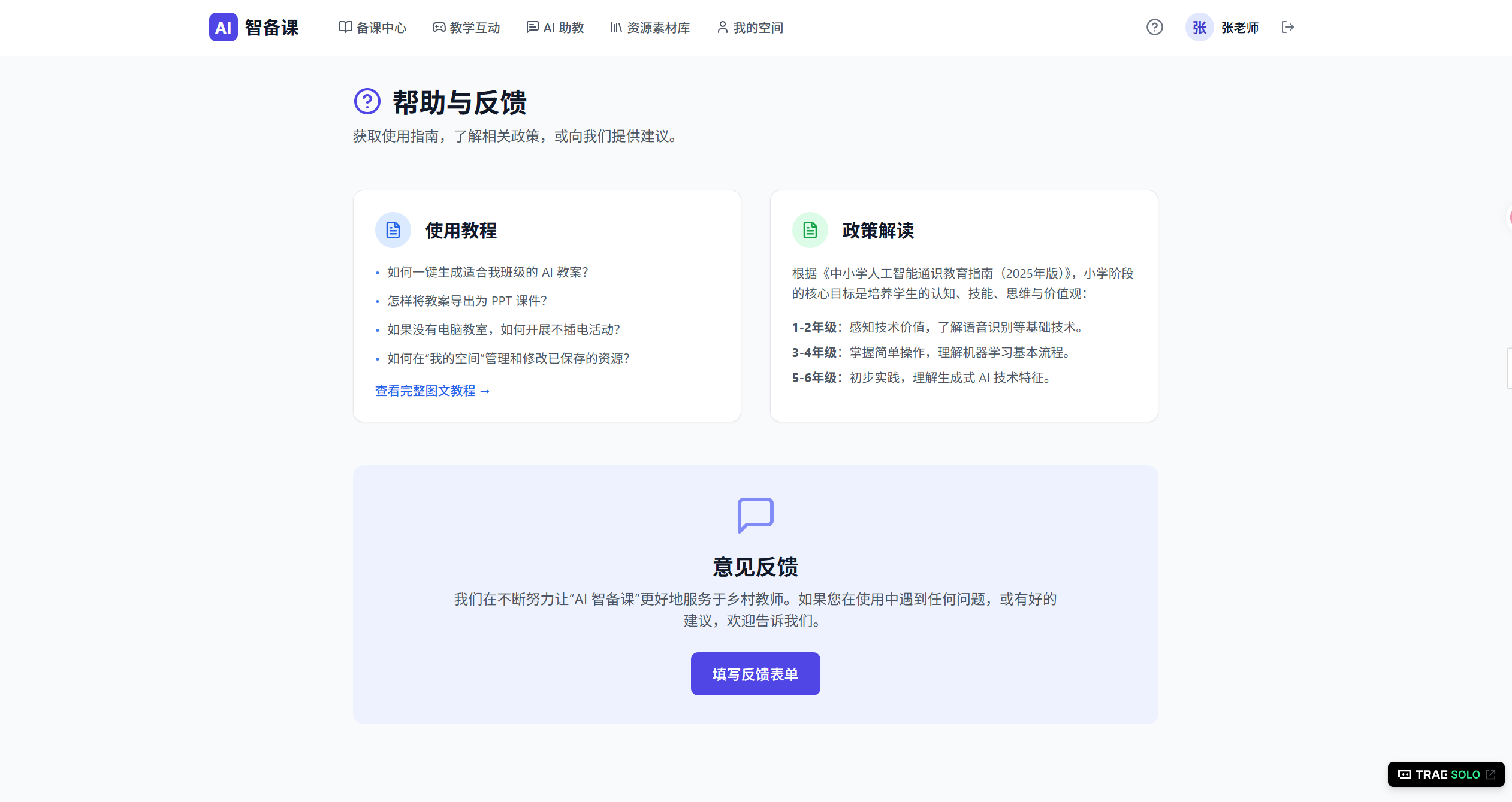
Task: Click the 意见反馈 chat bubble icon
Action: point(755,515)
